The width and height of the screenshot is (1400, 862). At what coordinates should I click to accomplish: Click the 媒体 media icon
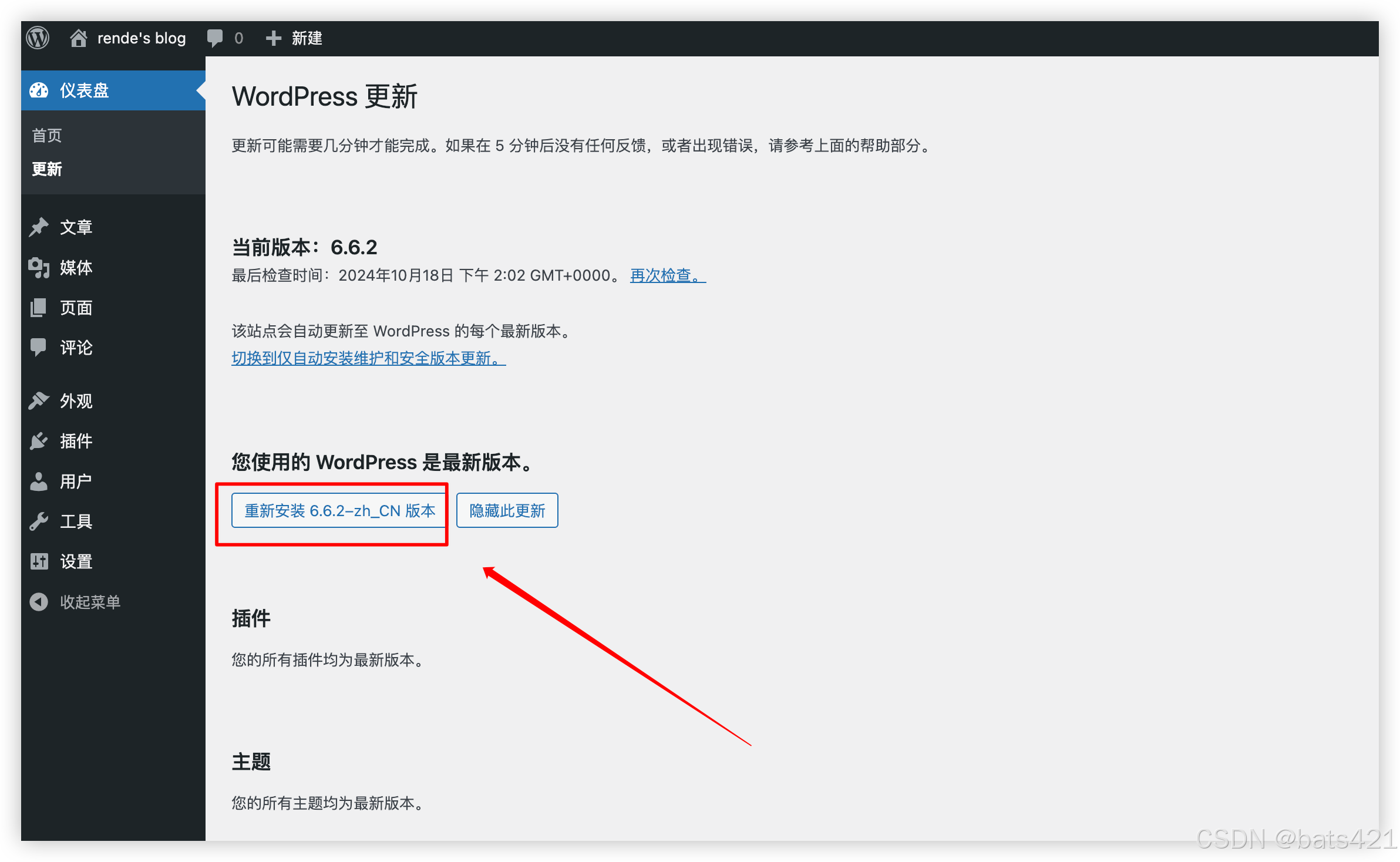pos(39,268)
